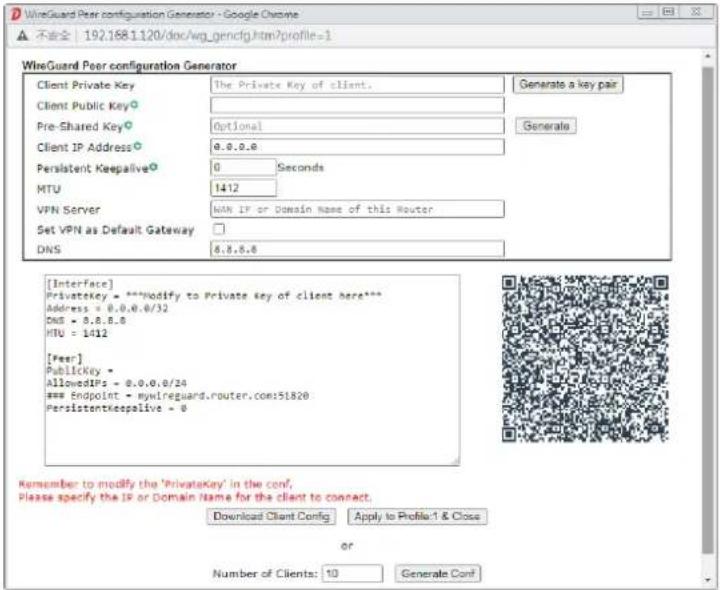Image resolution: width=720 pixels, height=590 pixels.
Task: Click the DrayTek favicon in the title bar
Action: 16,14
